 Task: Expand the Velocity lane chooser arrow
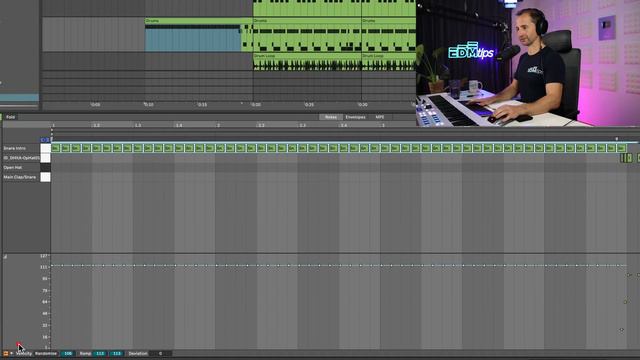[11, 353]
